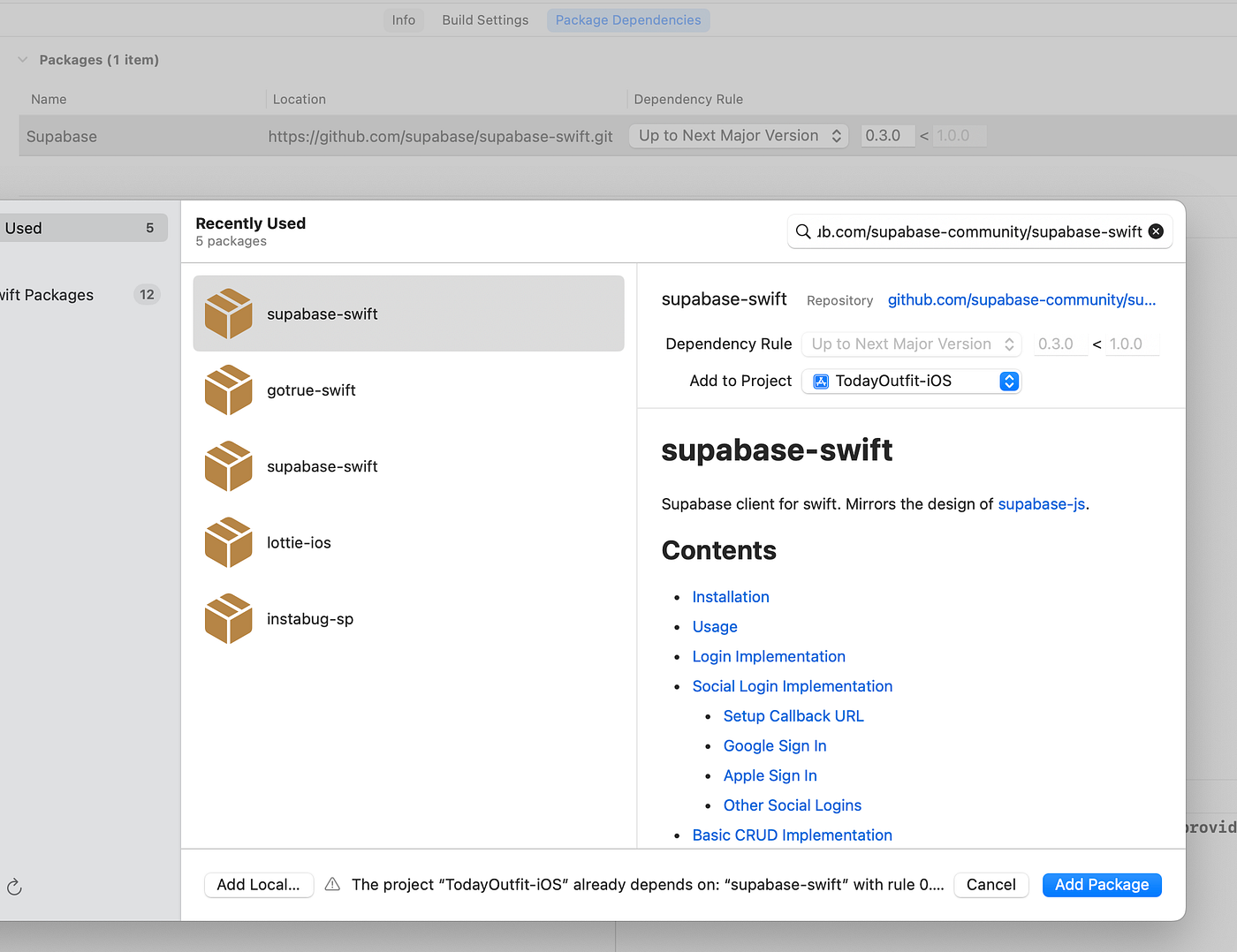This screenshot has width=1237, height=952.
Task: Click the highlighted supabase-swift package icon
Action: [x=228, y=313]
